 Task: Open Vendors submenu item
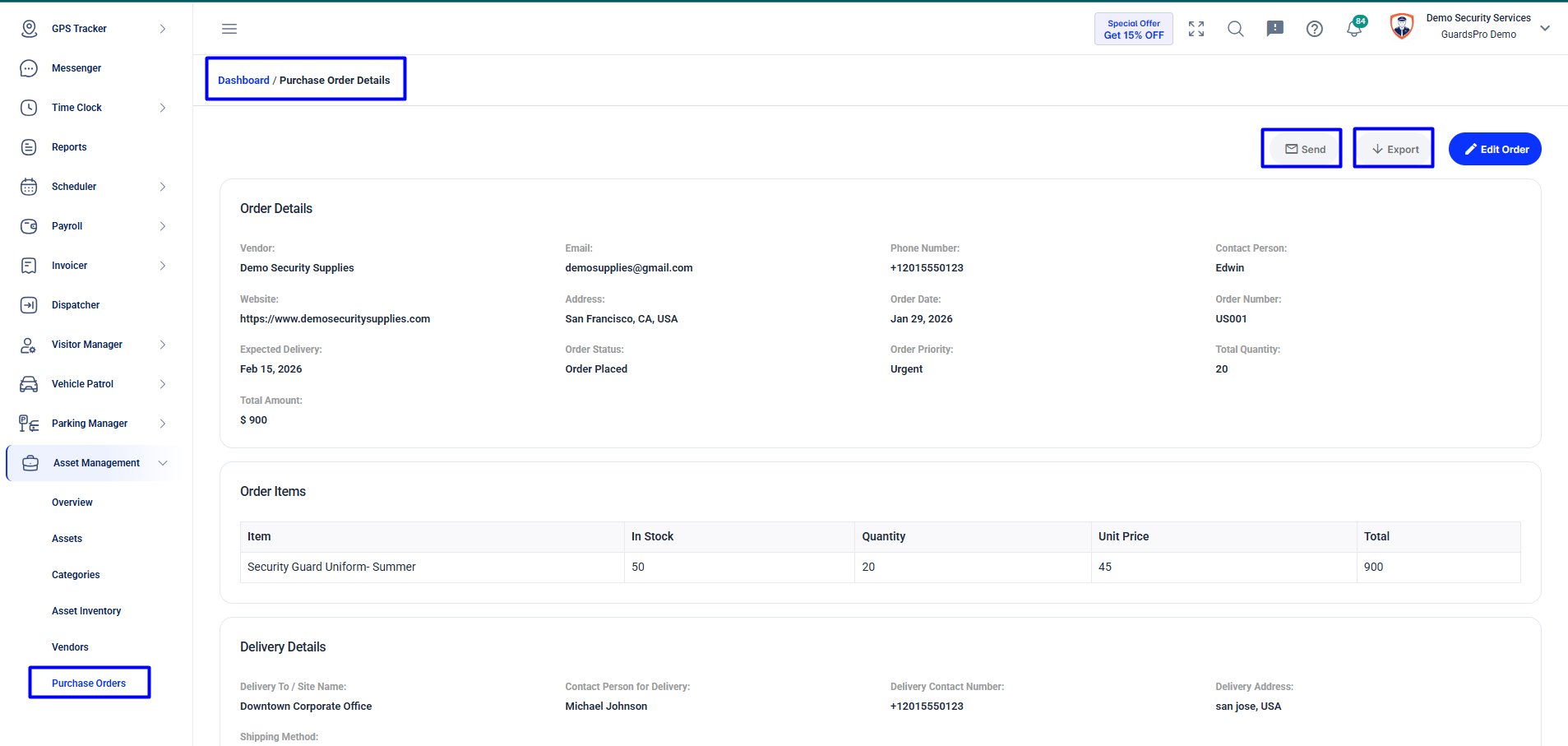coord(70,647)
